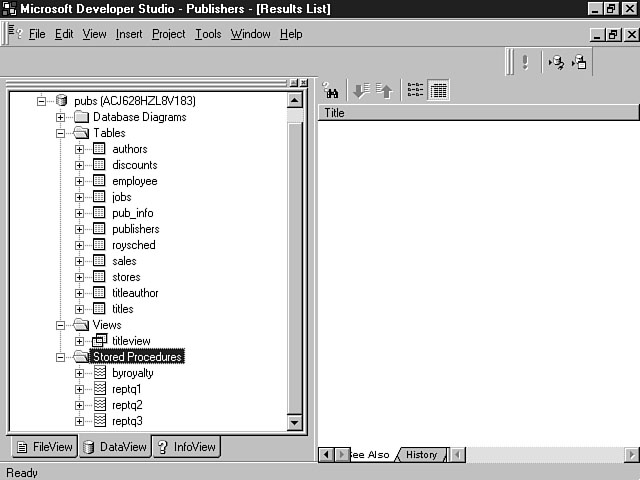
Task: Click the down-arrow list toolbar icon
Action: tap(361, 91)
